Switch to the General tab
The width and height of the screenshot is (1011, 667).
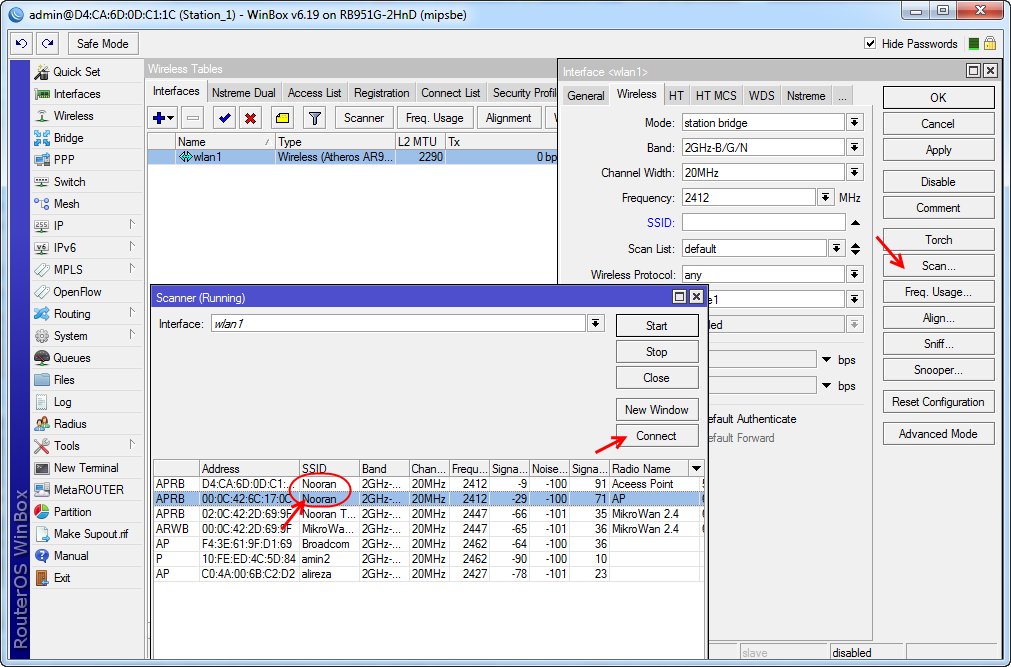585,95
